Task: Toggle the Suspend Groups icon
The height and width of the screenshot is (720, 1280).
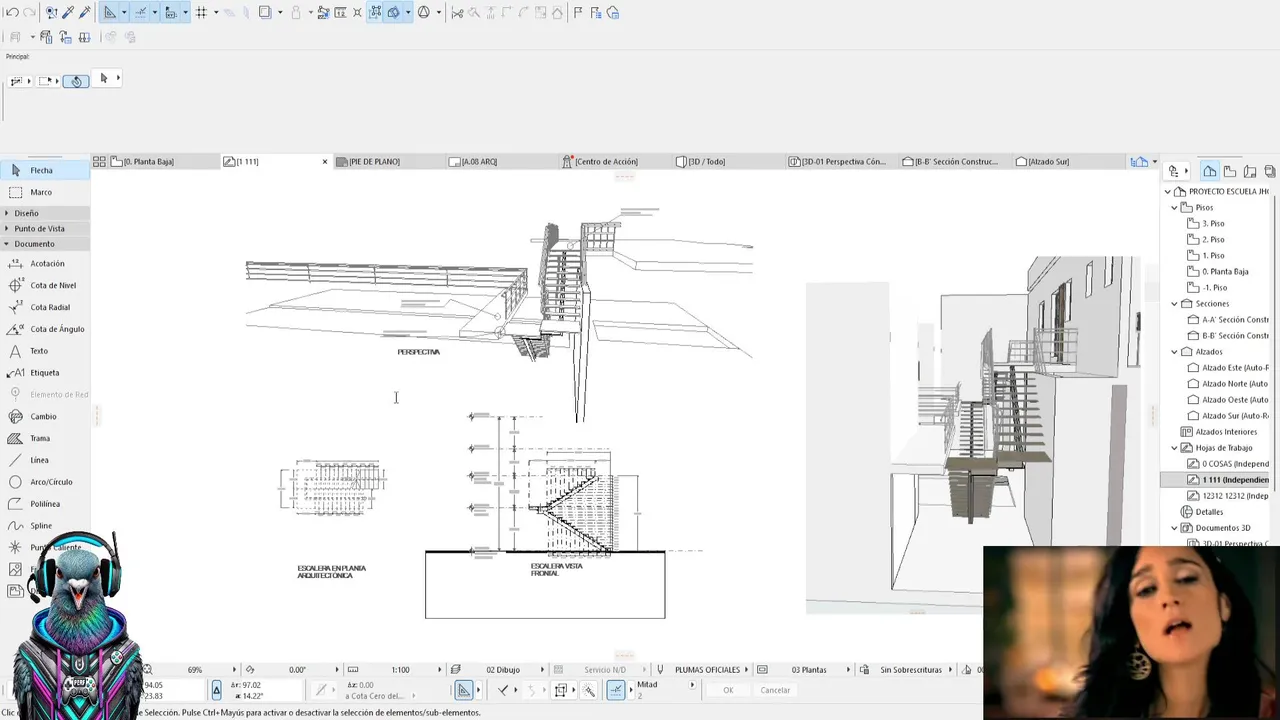Action: [375, 13]
